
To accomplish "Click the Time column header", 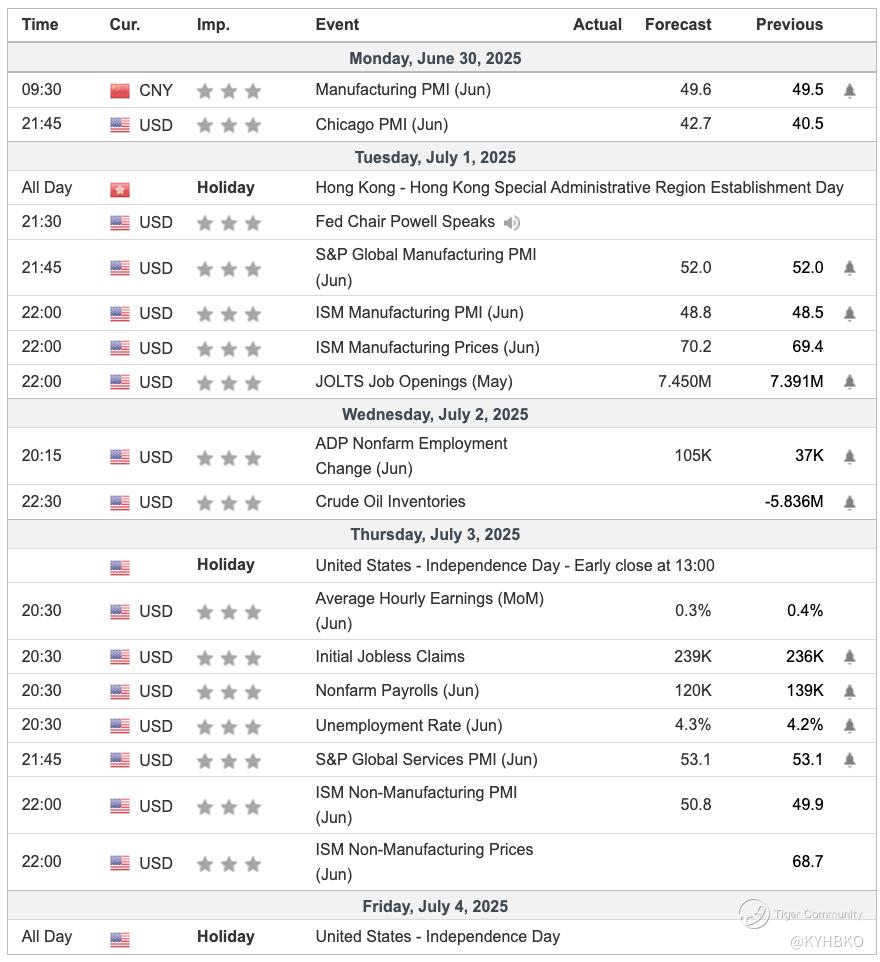I will click(40, 24).
